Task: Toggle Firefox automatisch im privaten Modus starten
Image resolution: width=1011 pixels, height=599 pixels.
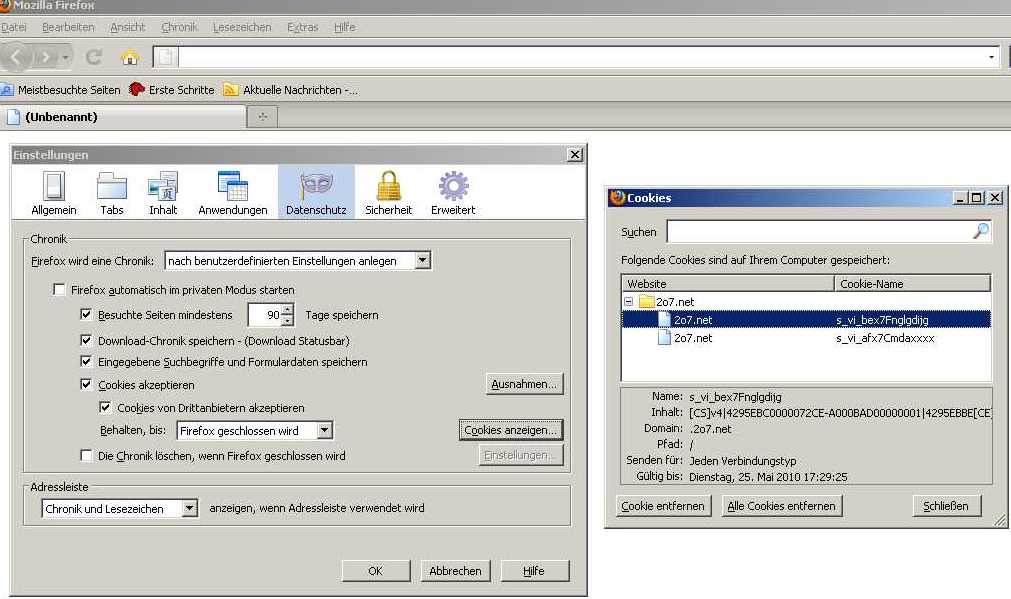Action: (59, 290)
